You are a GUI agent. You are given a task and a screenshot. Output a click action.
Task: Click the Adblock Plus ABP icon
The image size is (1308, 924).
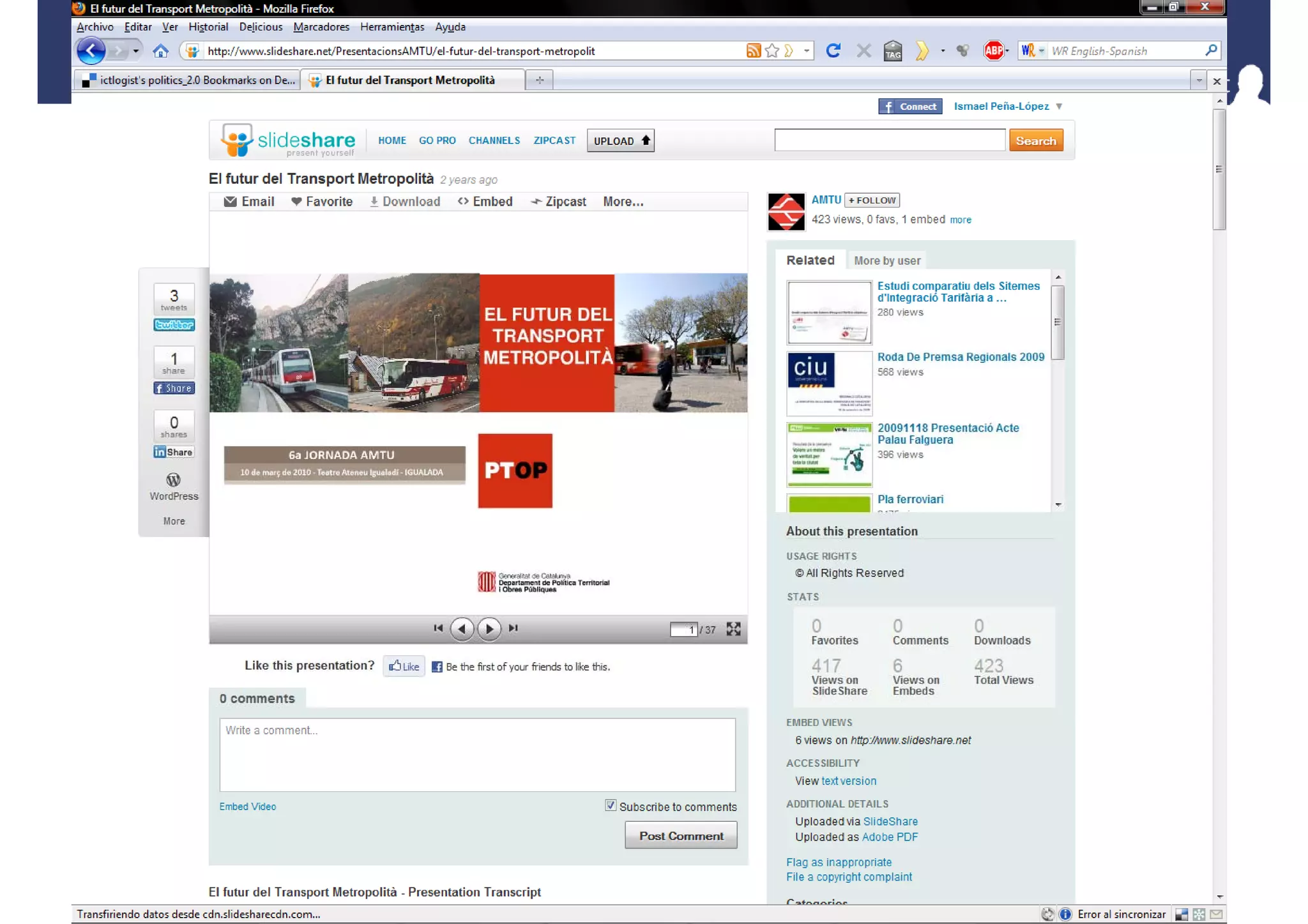(x=993, y=50)
